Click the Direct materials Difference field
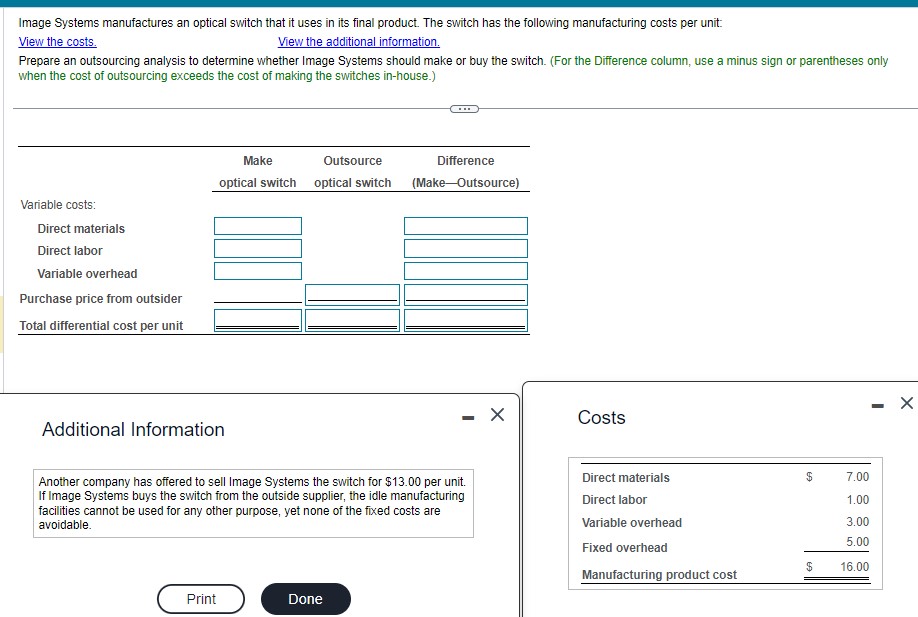This screenshot has height=617, width=918. tap(465, 225)
